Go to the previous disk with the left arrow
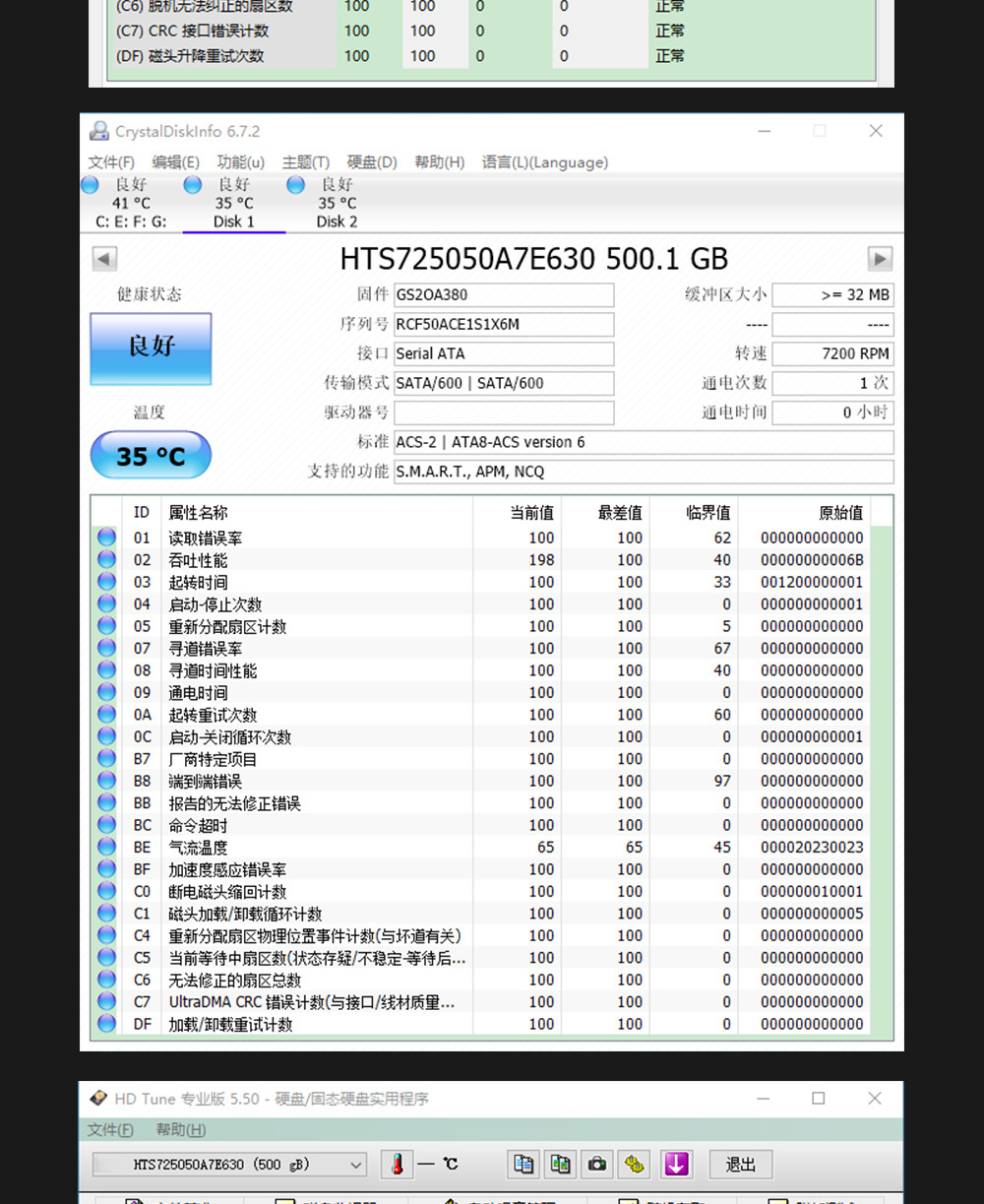The width and height of the screenshot is (984, 1204). [104, 259]
